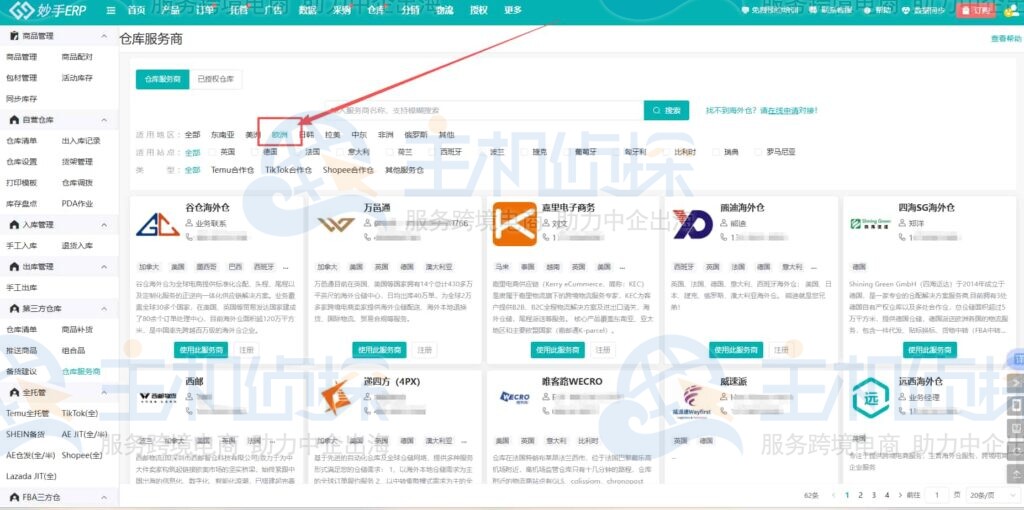Click the 万邑通 logo
This screenshot has height=510, width=1024.
[x=336, y=225]
